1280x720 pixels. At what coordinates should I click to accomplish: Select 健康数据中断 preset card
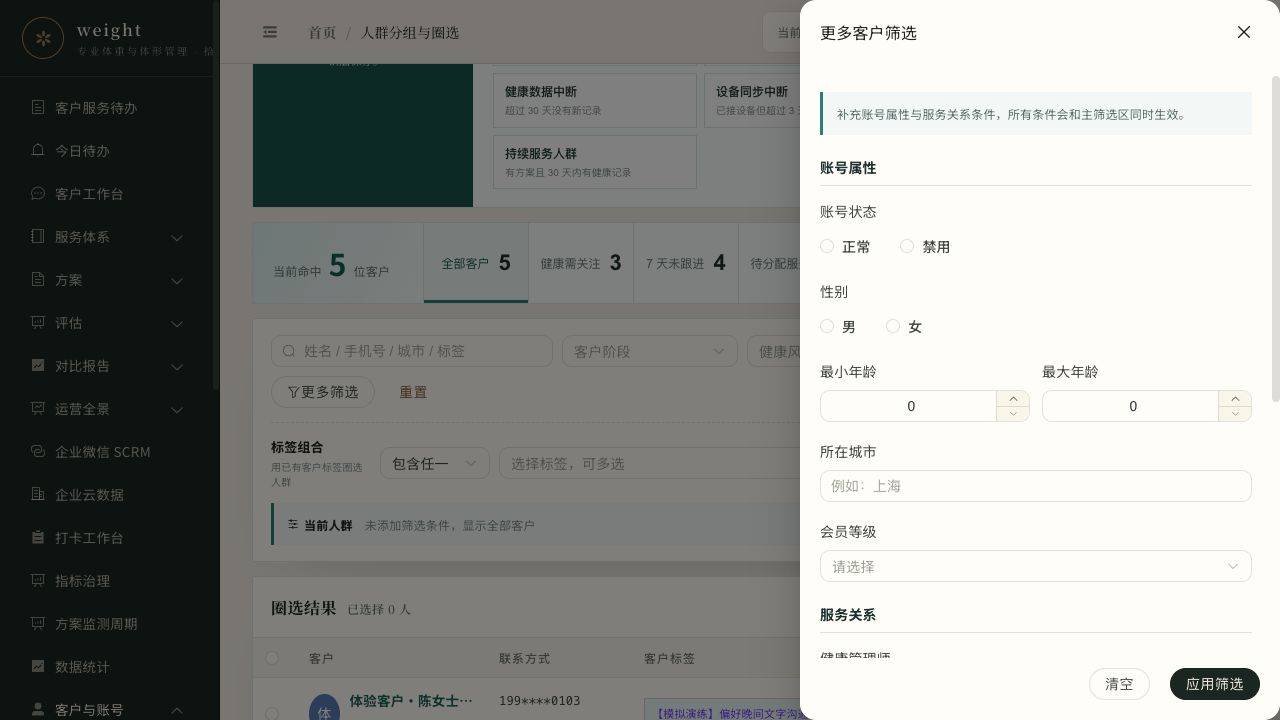tap(595, 100)
